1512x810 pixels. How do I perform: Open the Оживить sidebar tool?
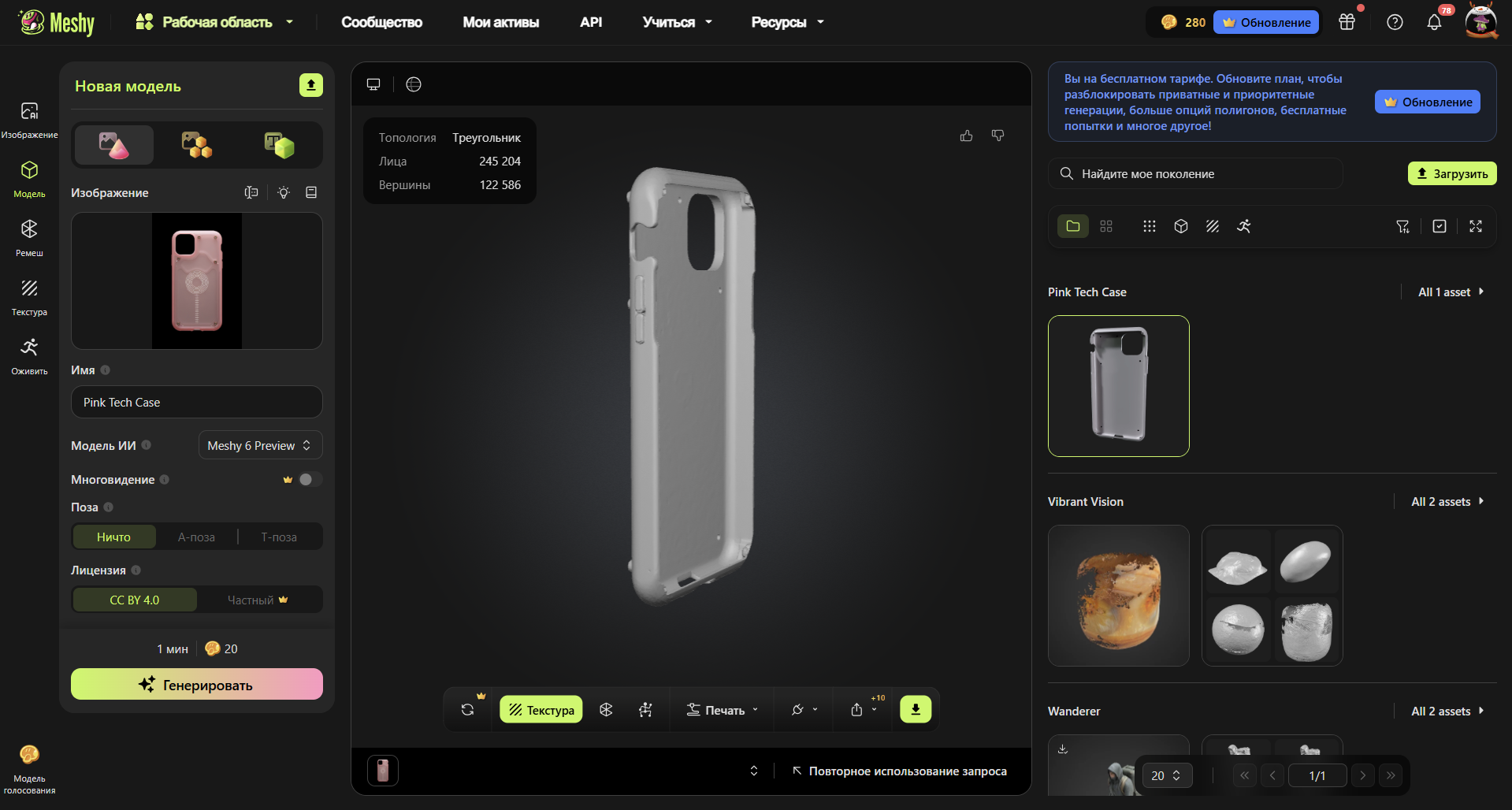pyautogui.click(x=29, y=356)
